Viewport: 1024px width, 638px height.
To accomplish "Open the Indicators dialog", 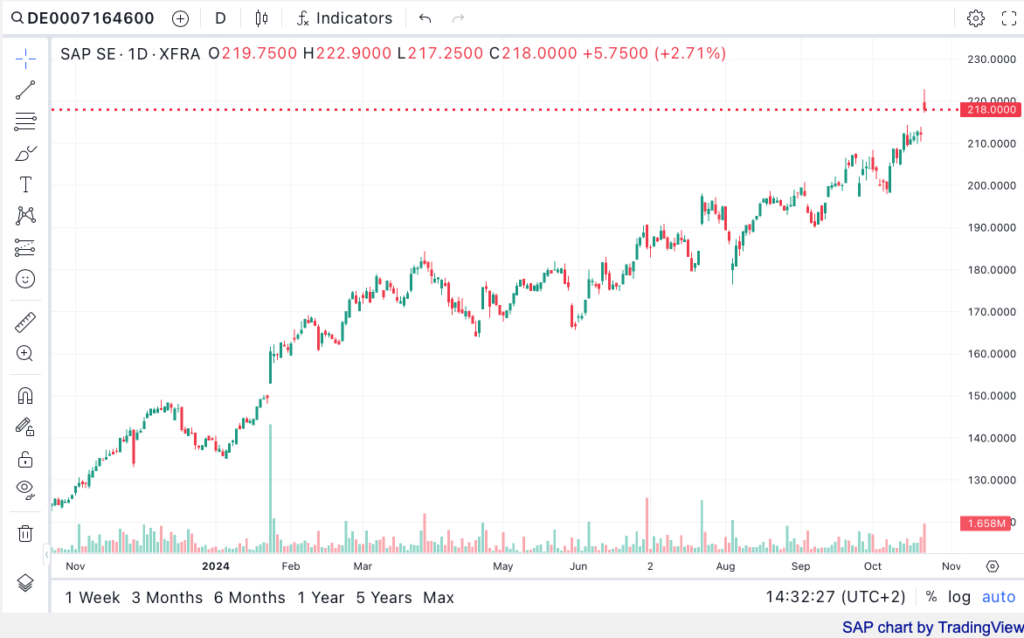I will pyautogui.click(x=344, y=18).
